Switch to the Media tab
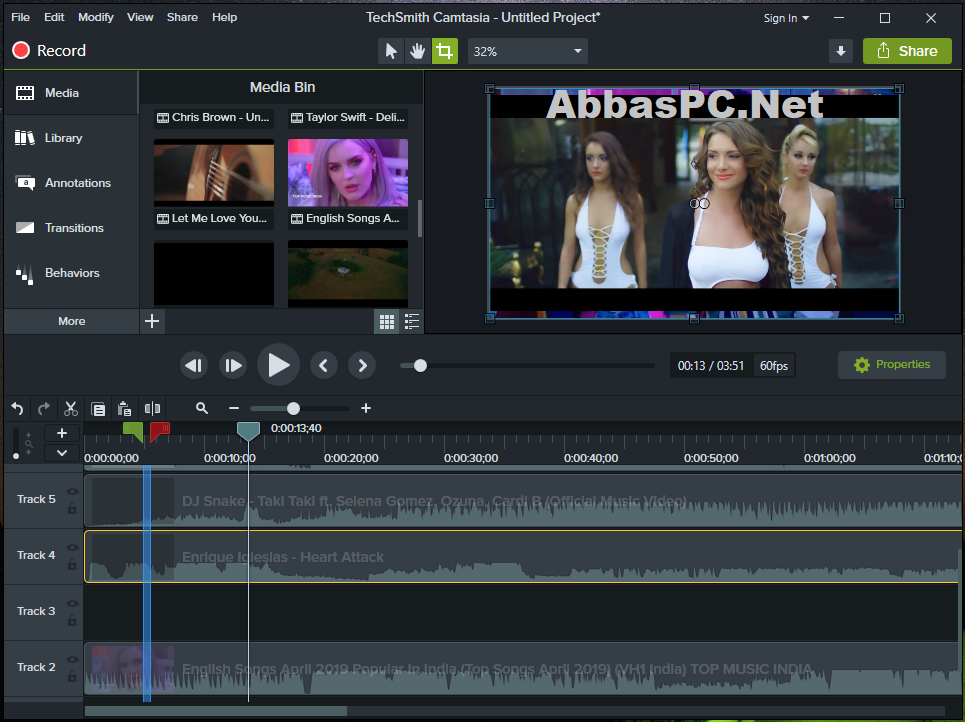The width and height of the screenshot is (965, 722). pyautogui.click(x=71, y=93)
